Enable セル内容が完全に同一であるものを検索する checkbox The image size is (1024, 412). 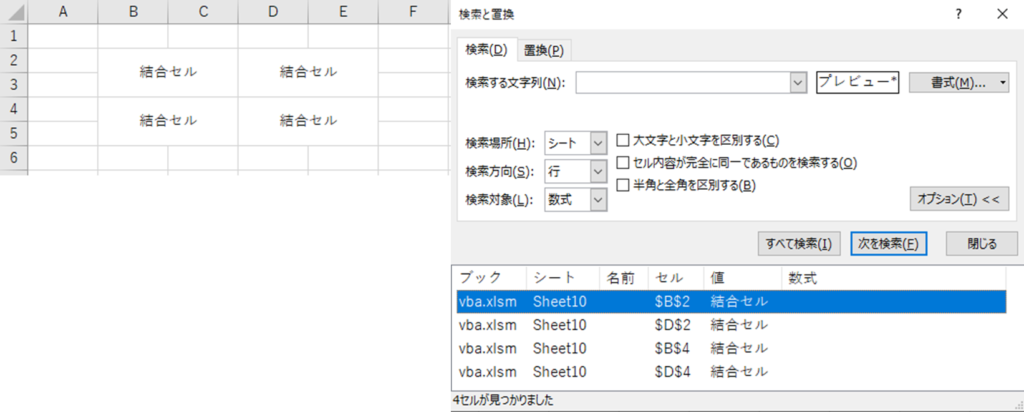[623, 163]
